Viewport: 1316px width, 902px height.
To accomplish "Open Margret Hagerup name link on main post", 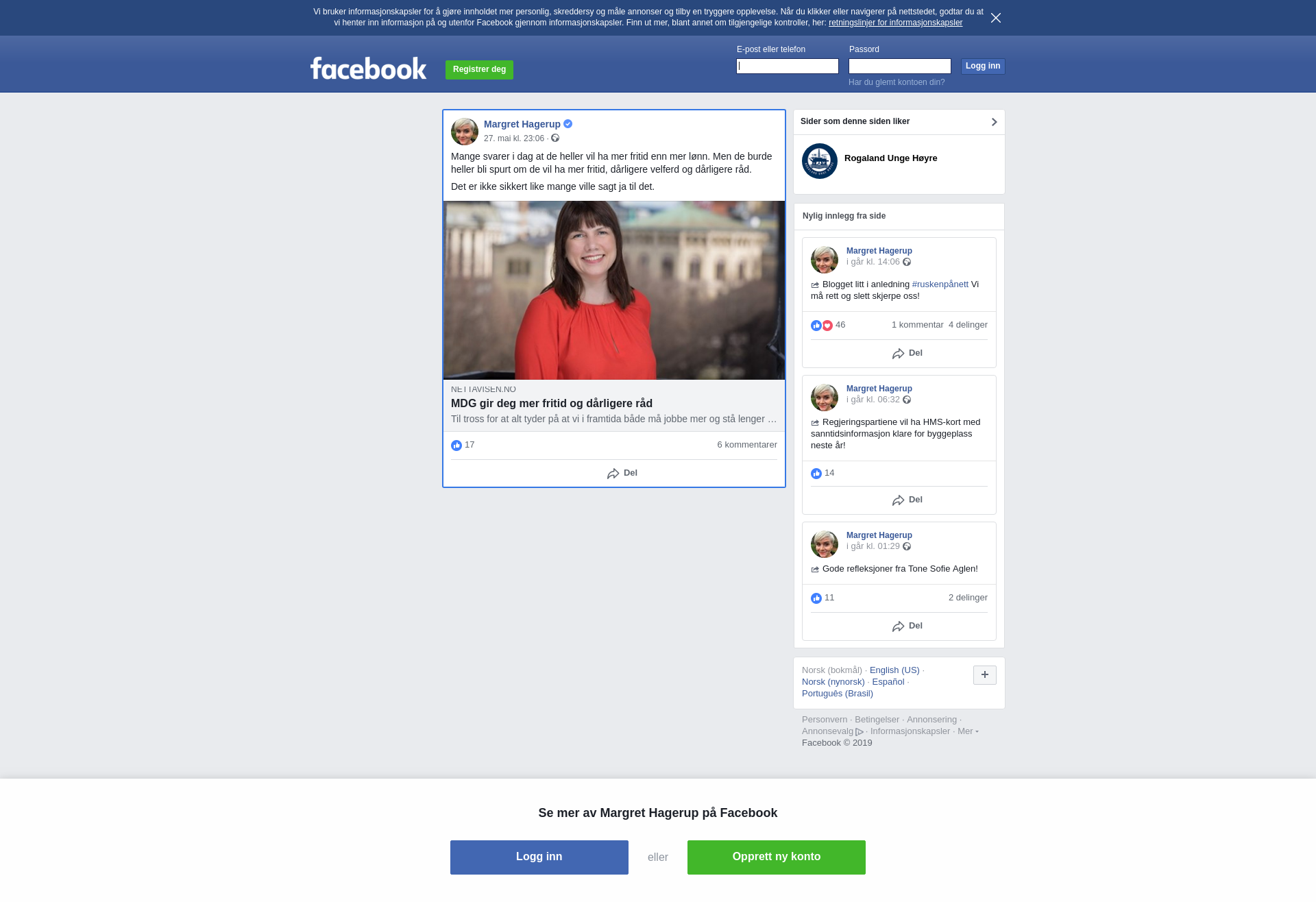I will (522, 124).
